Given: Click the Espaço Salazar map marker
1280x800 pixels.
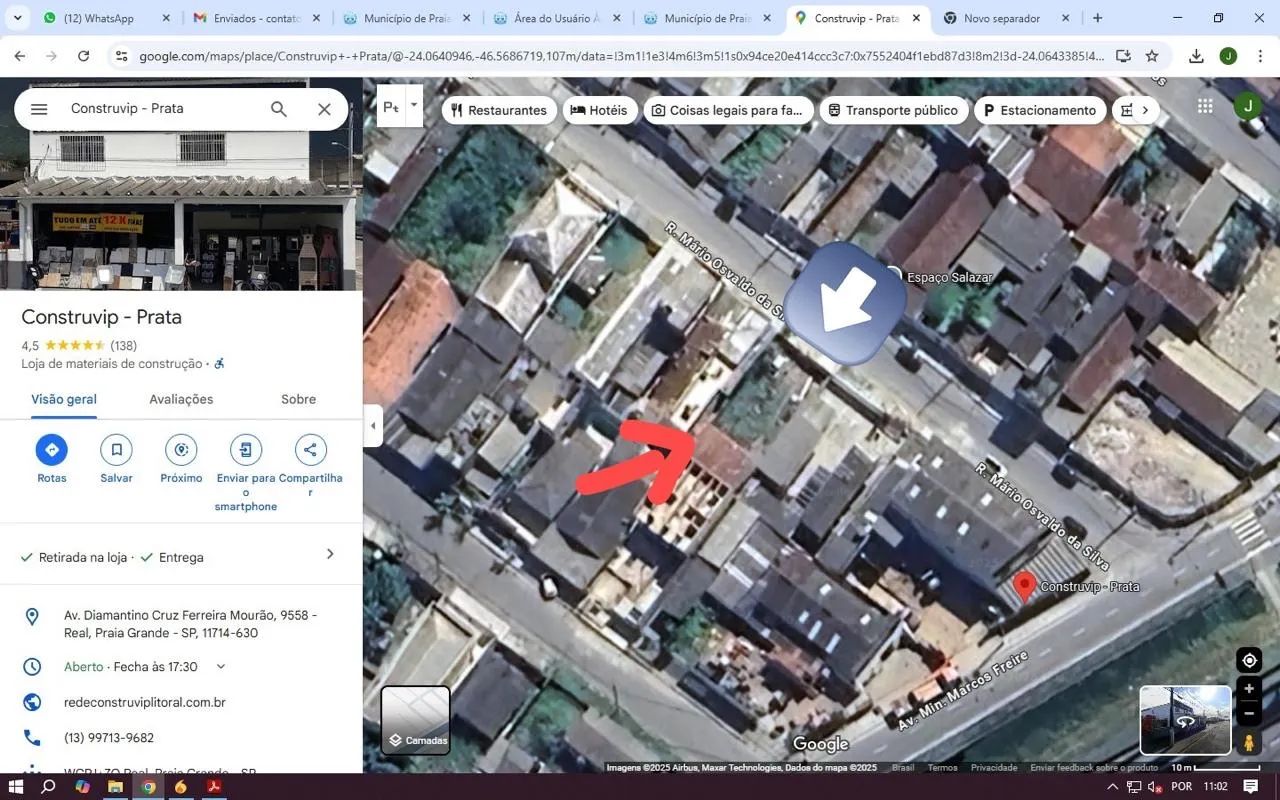Looking at the screenshot, I should (x=893, y=274).
